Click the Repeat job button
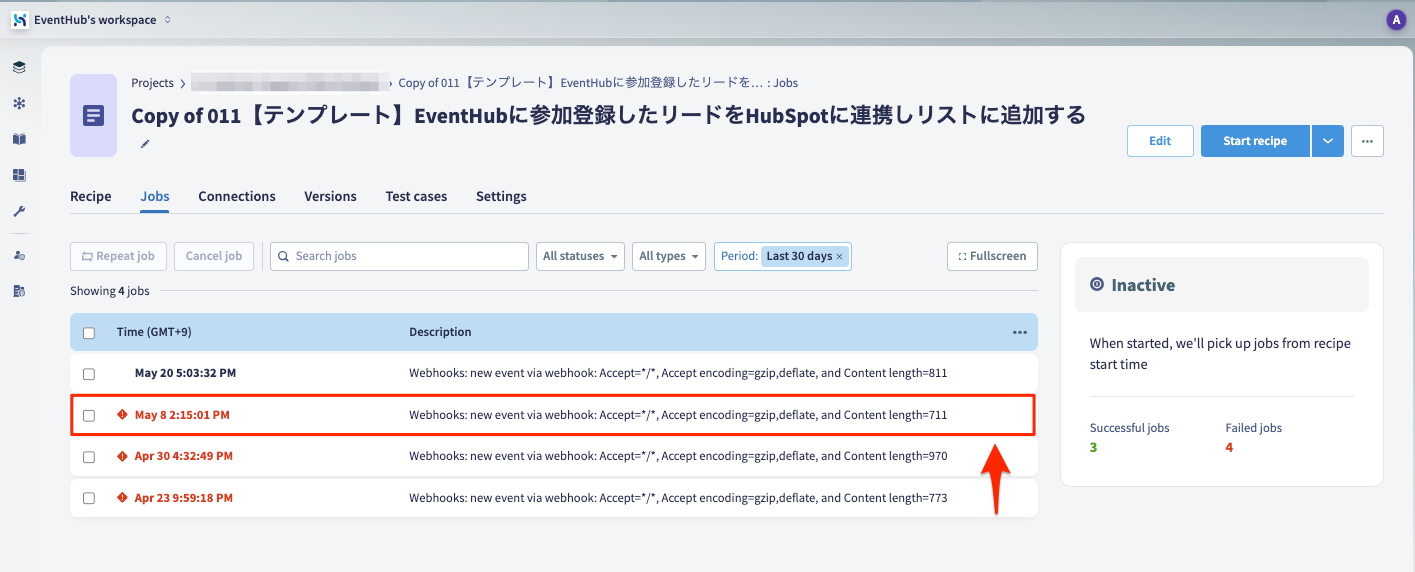 [118, 256]
